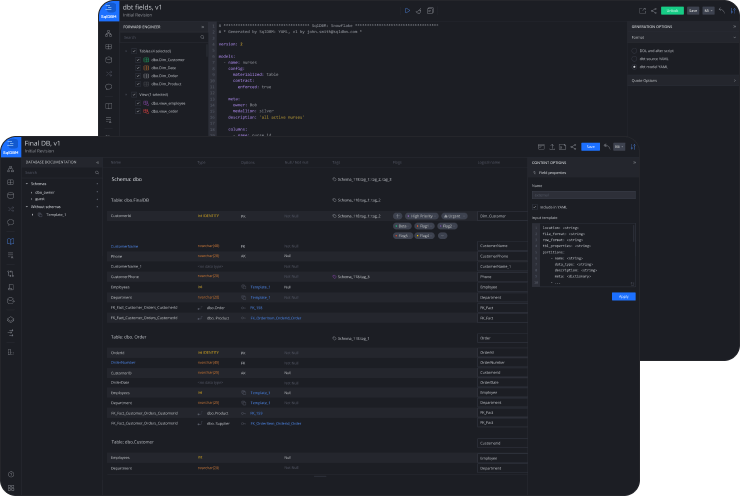Open the database cylinder icon in sidebar

coord(10,197)
